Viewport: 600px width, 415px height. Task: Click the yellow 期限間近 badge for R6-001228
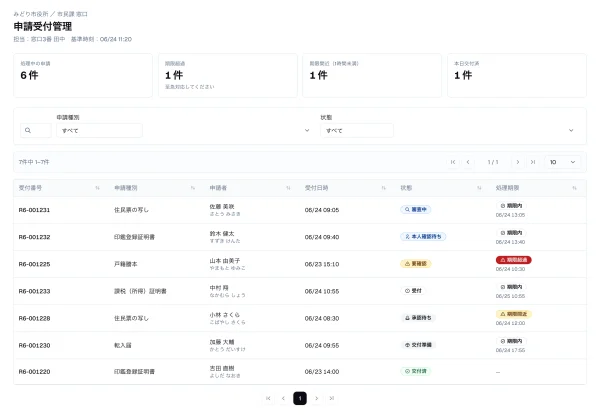[x=514, y=314]
